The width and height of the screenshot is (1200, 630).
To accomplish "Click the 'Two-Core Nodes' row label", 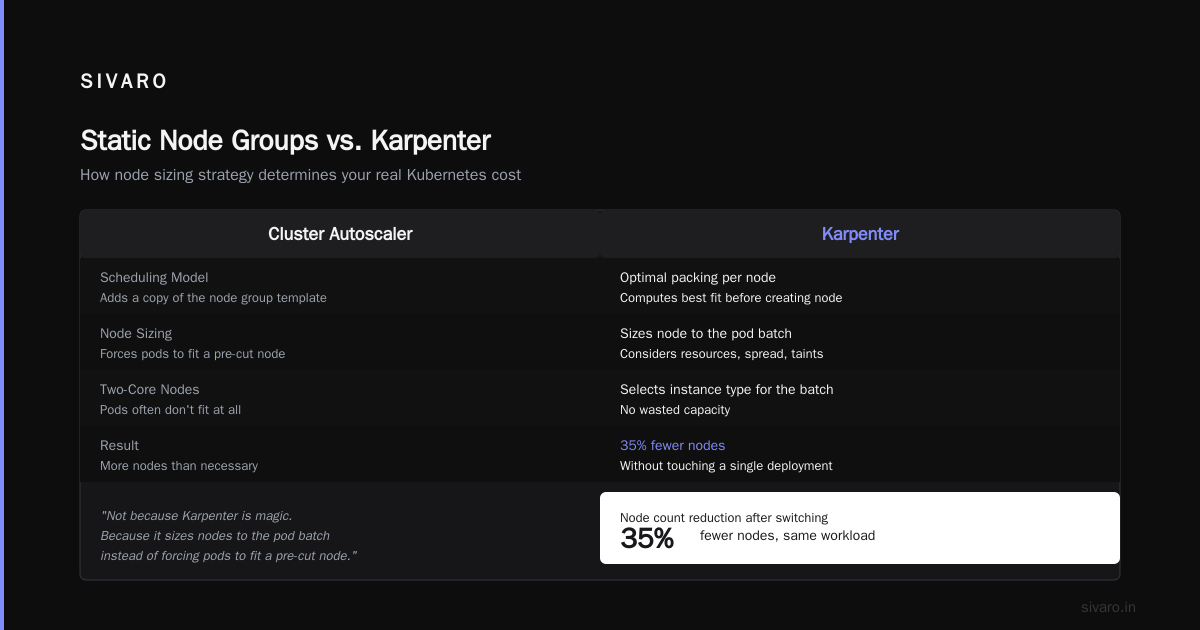I will 150,389.
